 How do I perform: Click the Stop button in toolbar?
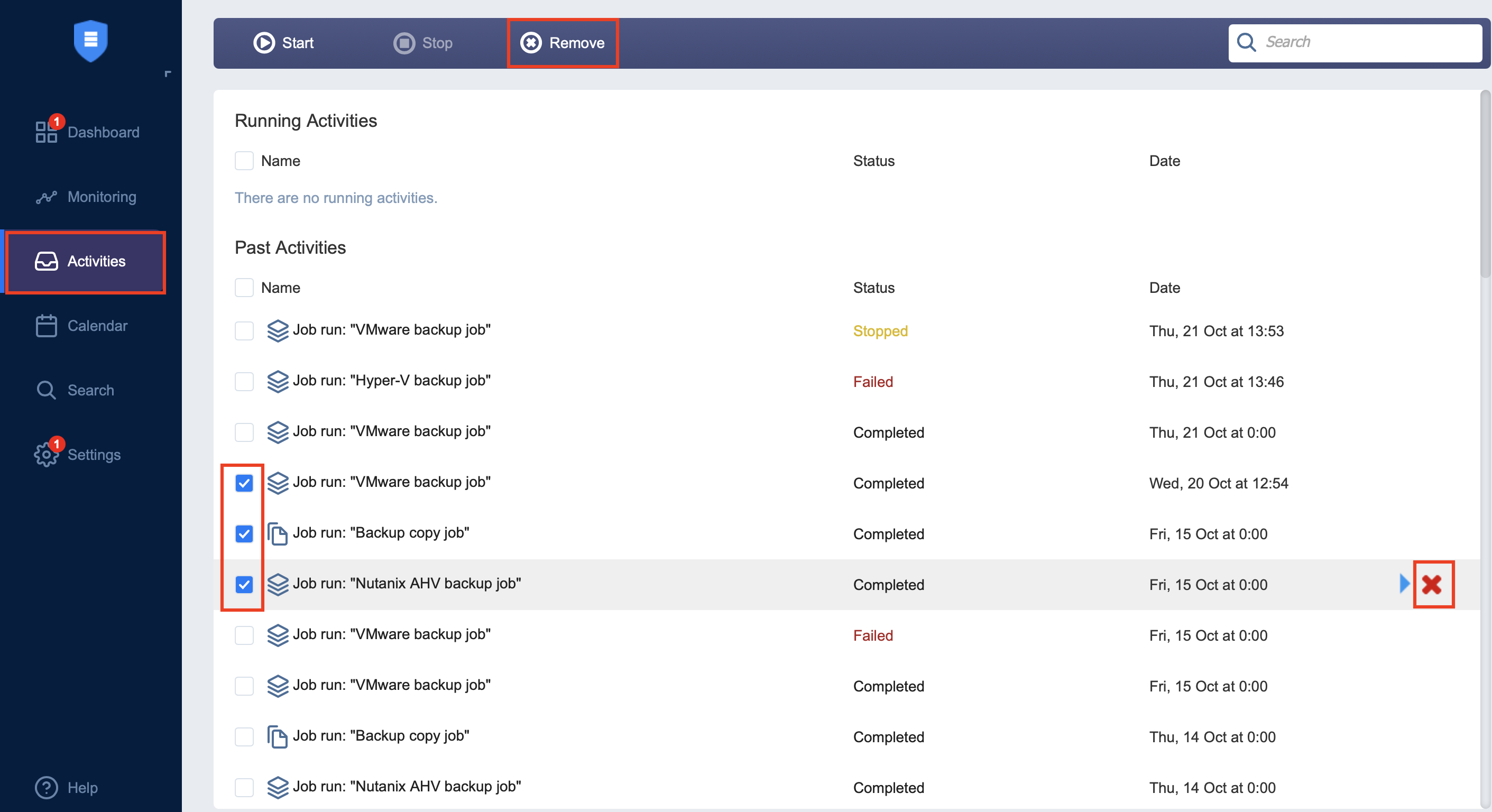point(423,43)
